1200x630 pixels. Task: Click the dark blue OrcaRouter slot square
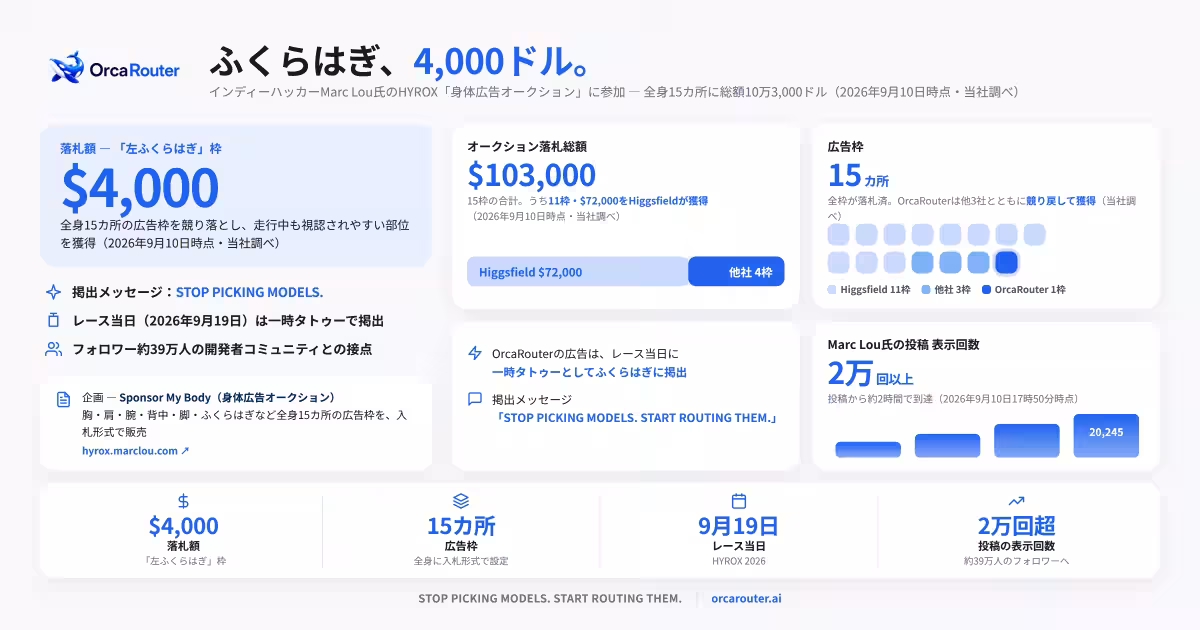1007,263
